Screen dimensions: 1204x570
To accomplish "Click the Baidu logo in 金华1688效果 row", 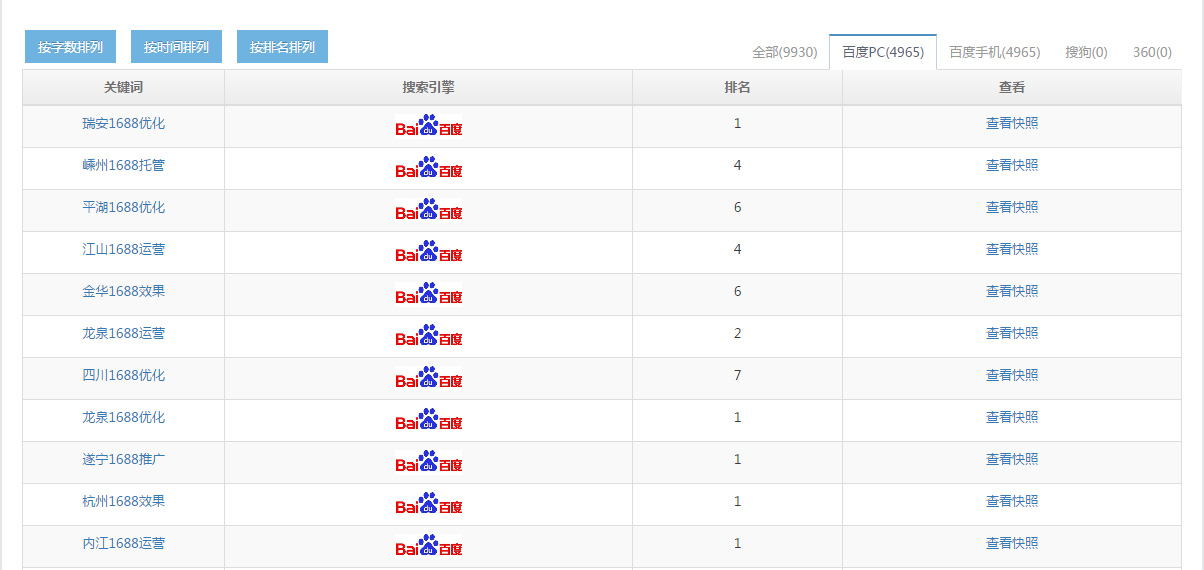I will point(429,293).
